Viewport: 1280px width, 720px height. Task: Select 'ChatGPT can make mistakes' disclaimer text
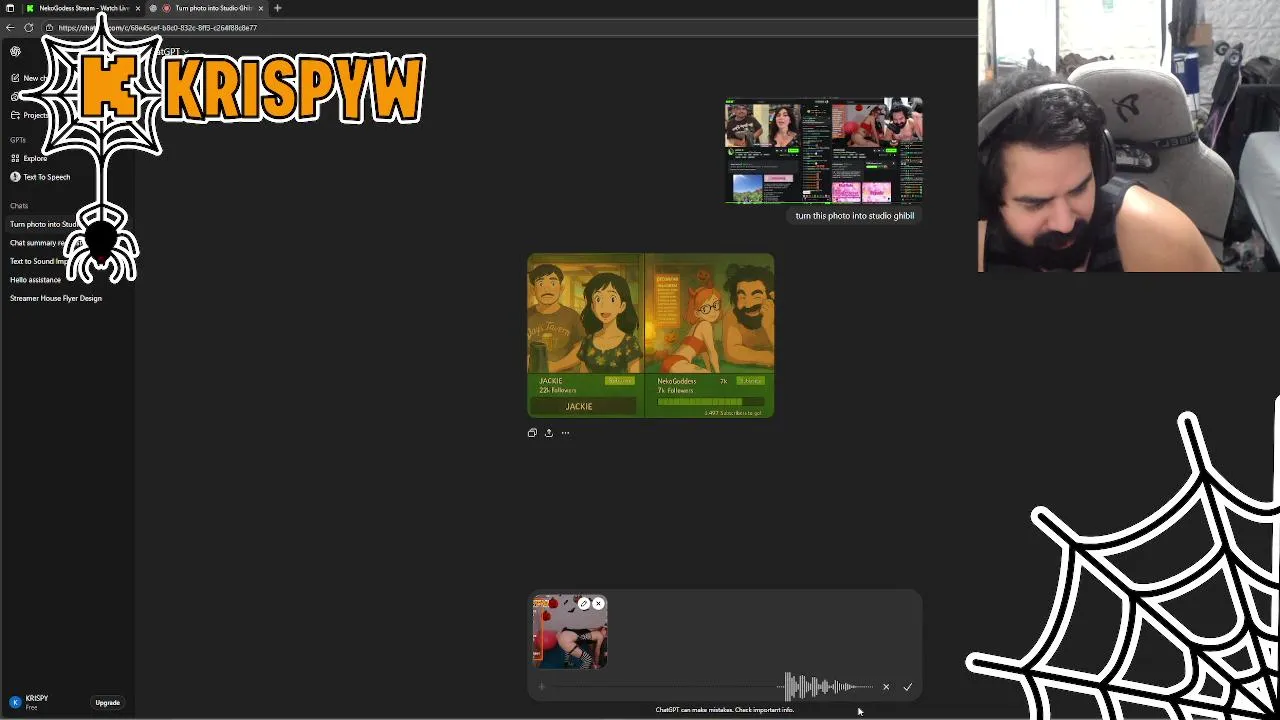click(725, 710)
